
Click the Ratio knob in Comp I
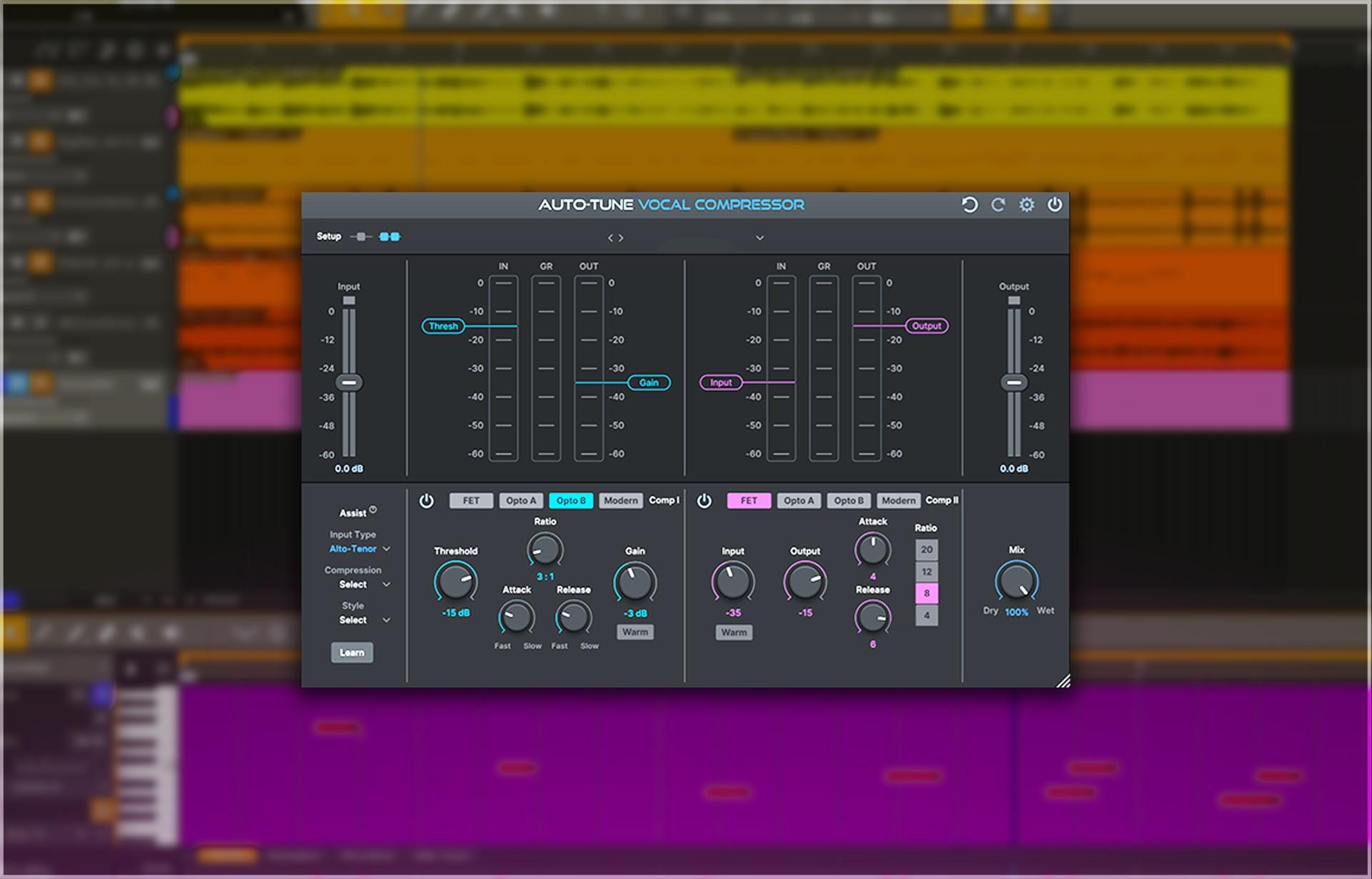click(545, 551)
